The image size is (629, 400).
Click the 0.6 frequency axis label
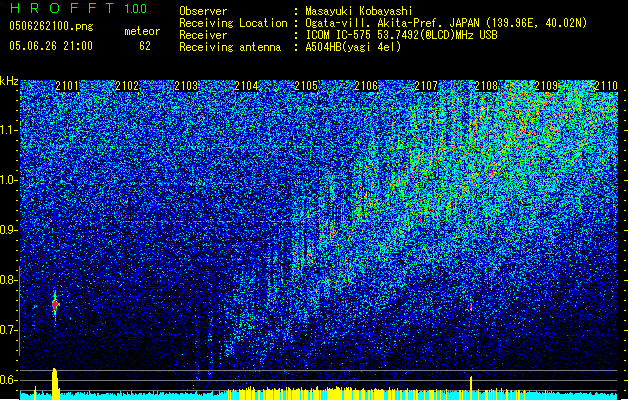pos(9,380)
